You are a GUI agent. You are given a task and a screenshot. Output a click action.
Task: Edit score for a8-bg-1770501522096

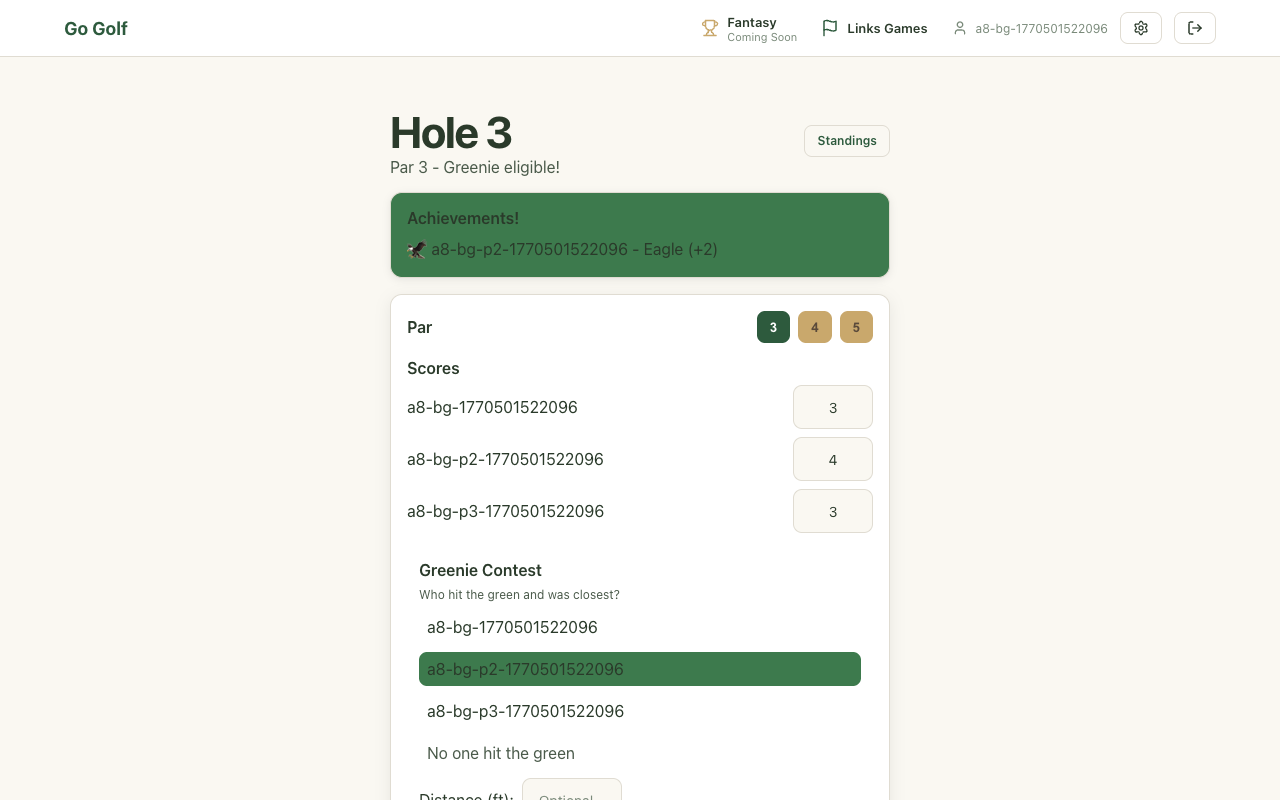coord(832,407)
